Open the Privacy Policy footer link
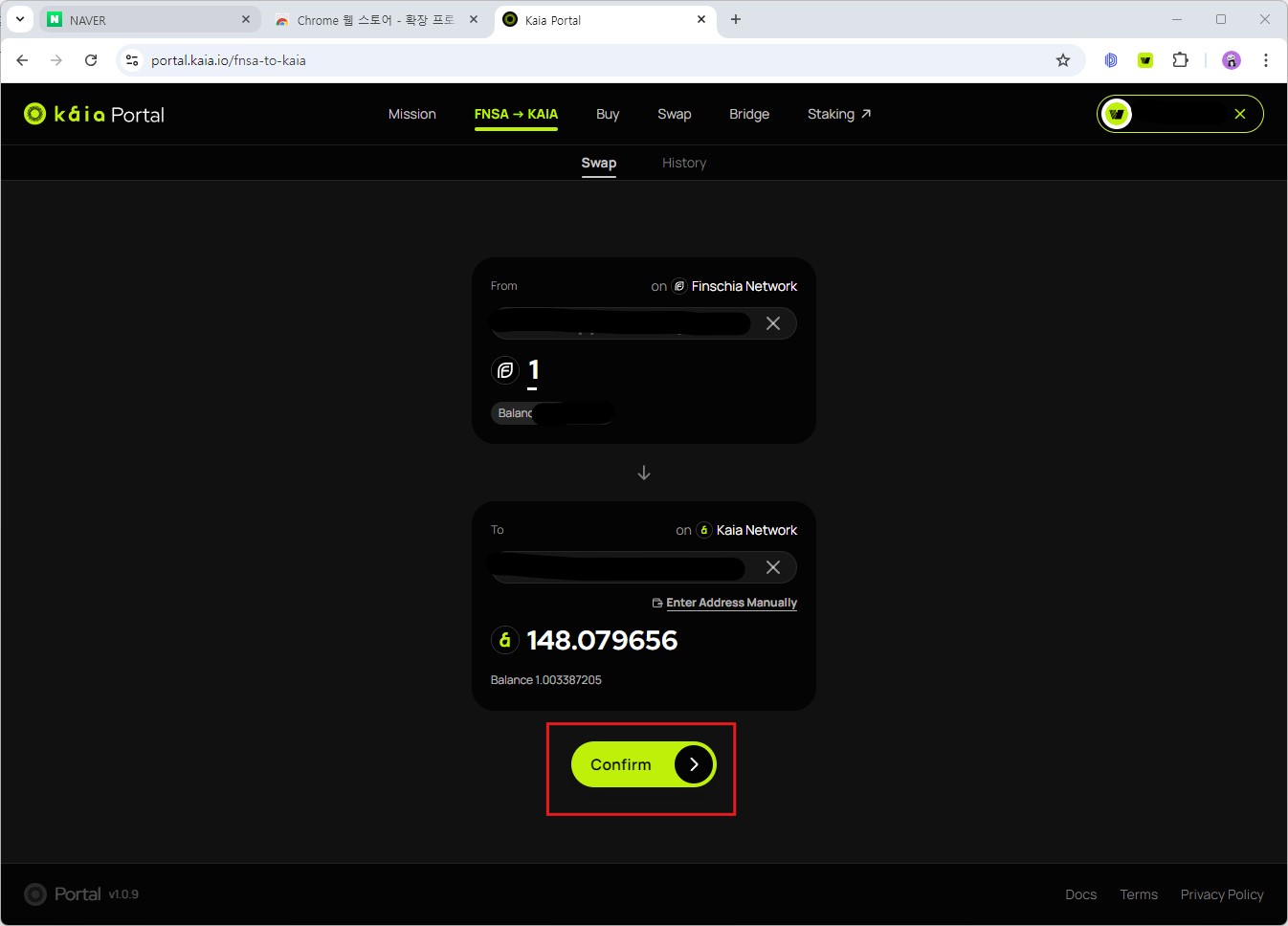The height and width of the screenshot is (926, 1288). click(1222, 894)
